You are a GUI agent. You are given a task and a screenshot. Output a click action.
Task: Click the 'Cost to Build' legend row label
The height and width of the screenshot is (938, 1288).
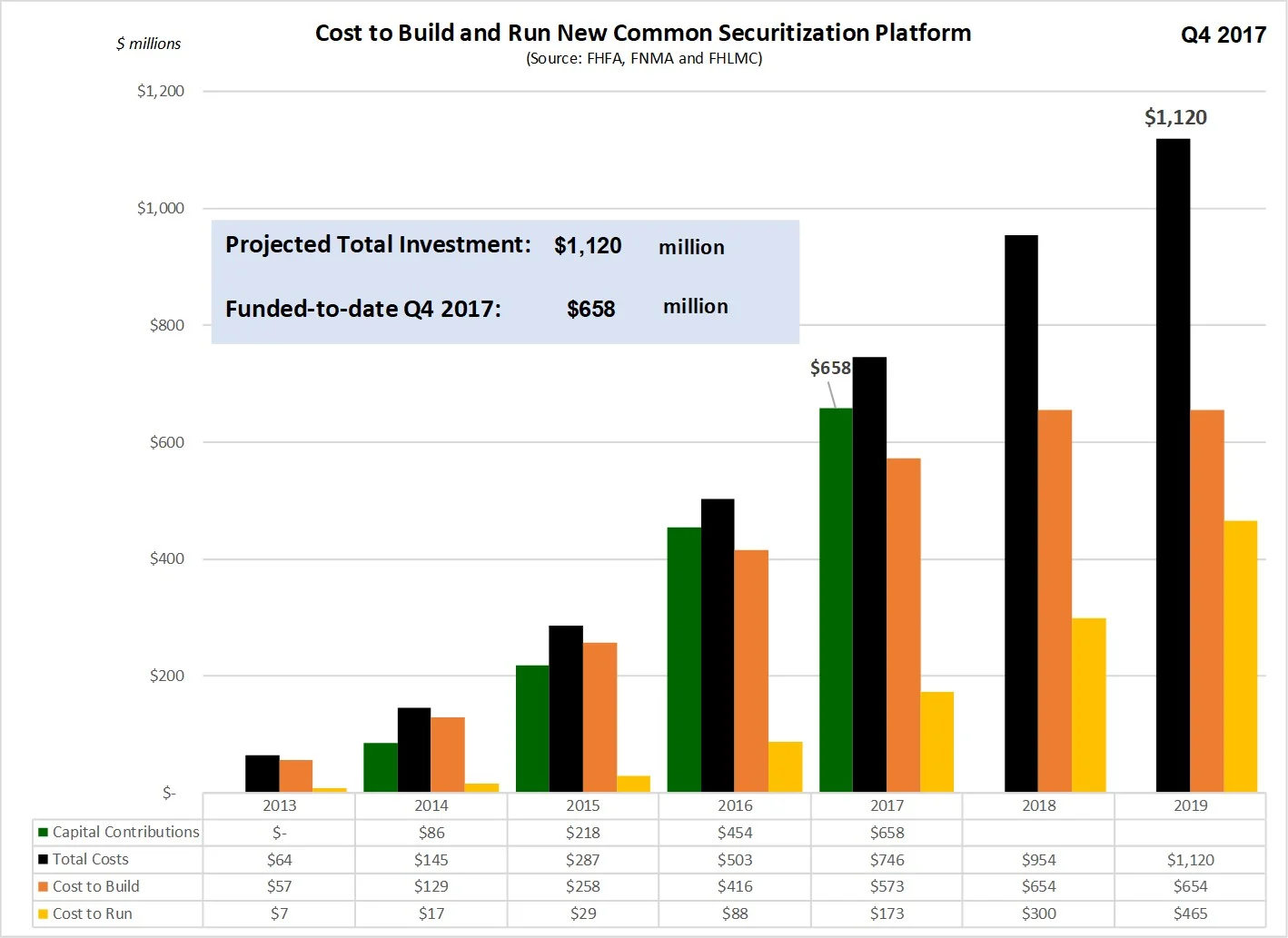95,886
